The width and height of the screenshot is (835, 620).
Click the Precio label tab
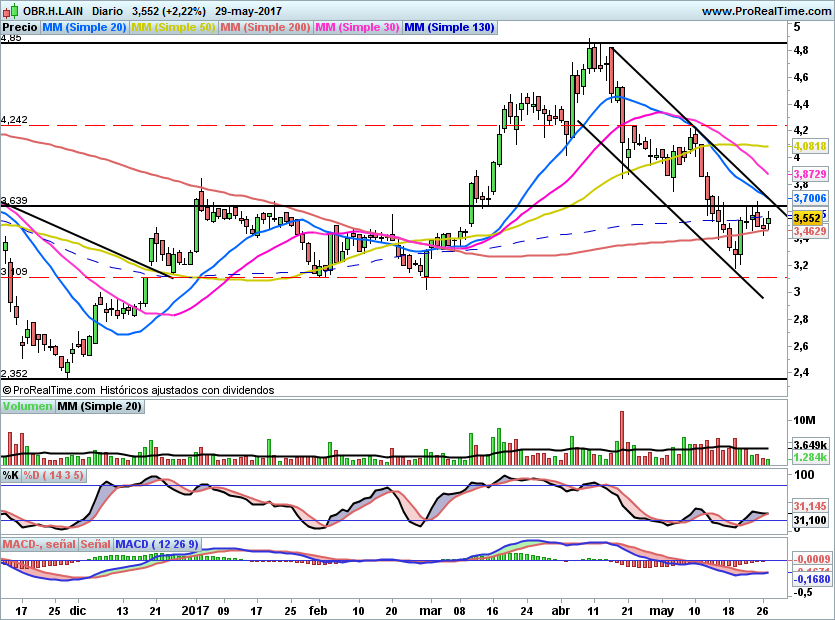click(20, 28)
